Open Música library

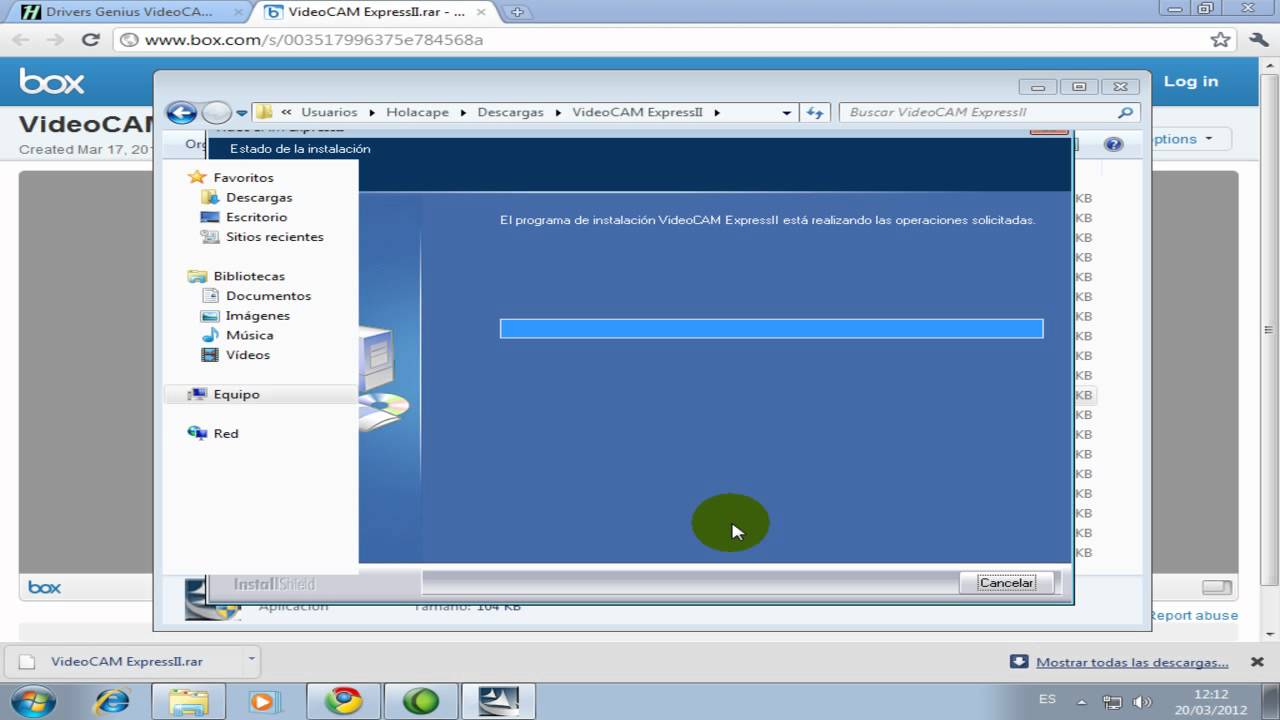(250, 335)
